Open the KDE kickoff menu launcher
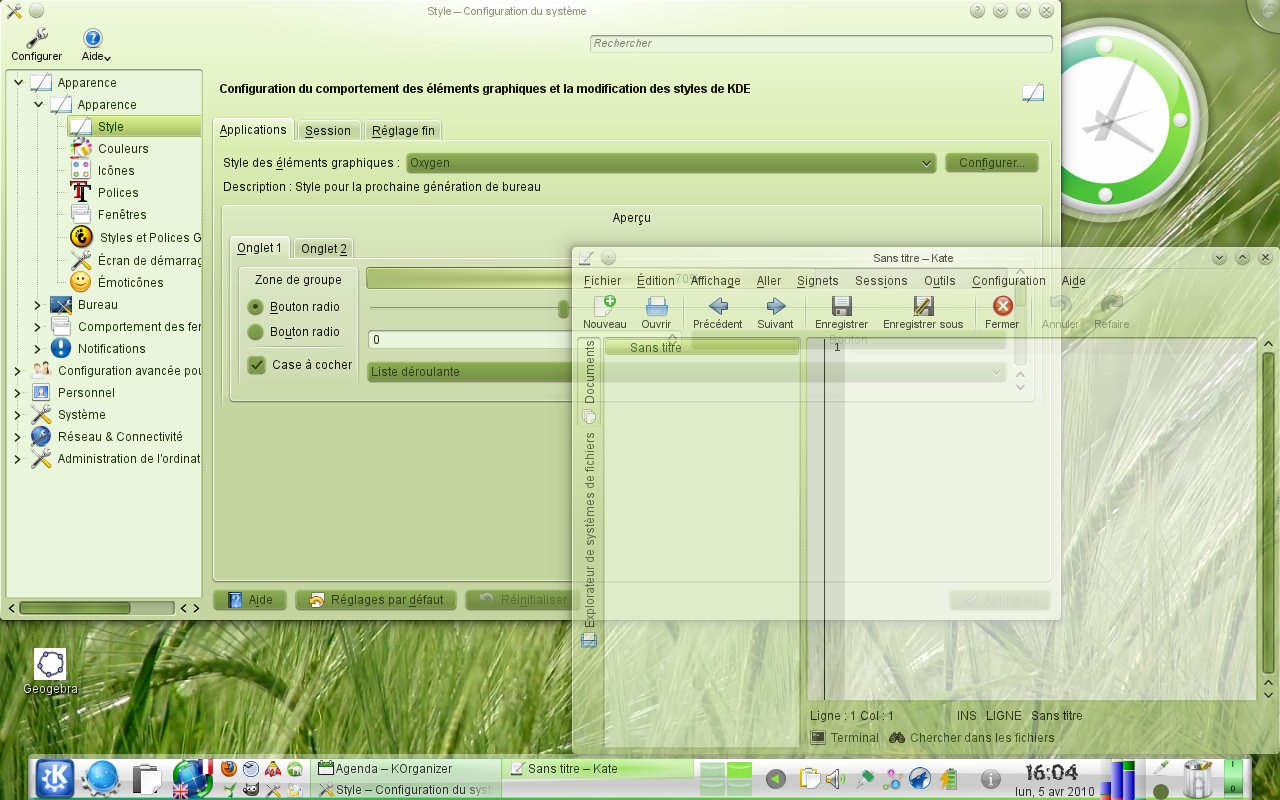Viewport: 1280px width, 800px height. [x=55, y=777]
